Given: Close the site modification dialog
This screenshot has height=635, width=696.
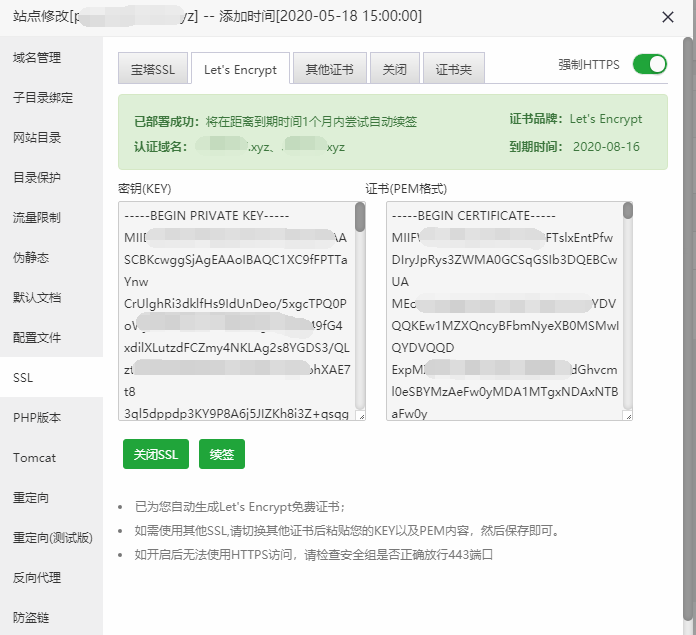Looking at the screenshot, I should click(x=668, y=16).
